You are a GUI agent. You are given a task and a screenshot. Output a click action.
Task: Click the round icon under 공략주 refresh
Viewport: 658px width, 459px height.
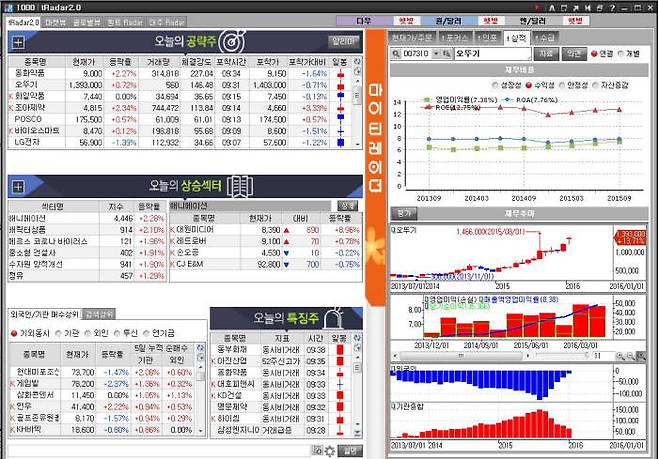[x=357, y=71]
